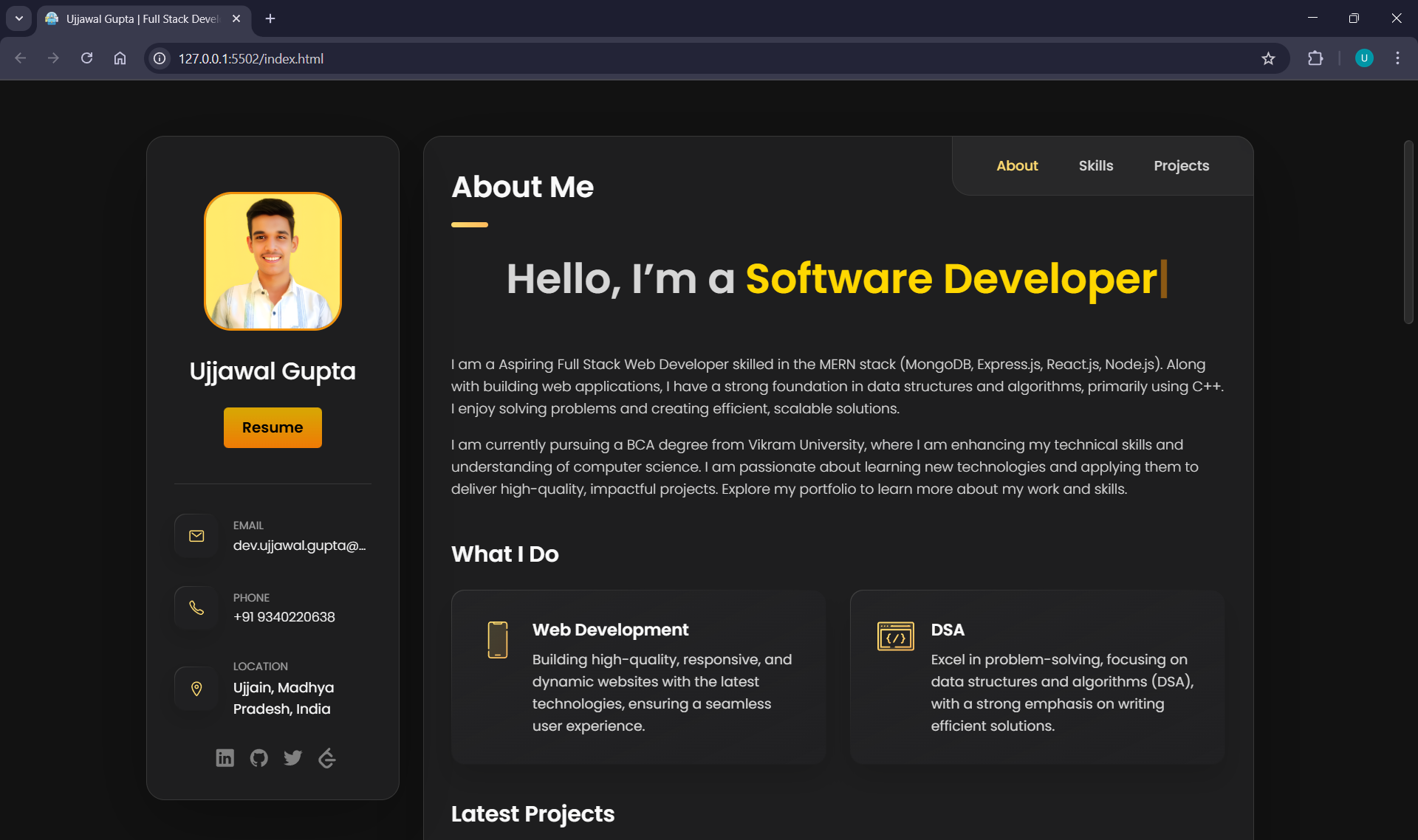
Task: Click the Latest Projects heading
Action: click(x=532, y=813)
